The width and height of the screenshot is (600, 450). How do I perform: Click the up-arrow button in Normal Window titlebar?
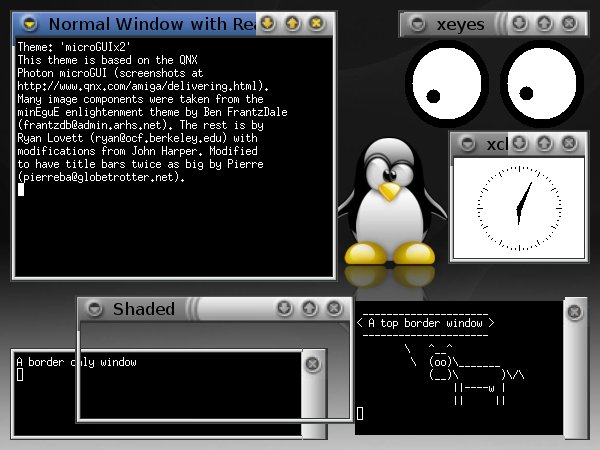pos(292,23)
